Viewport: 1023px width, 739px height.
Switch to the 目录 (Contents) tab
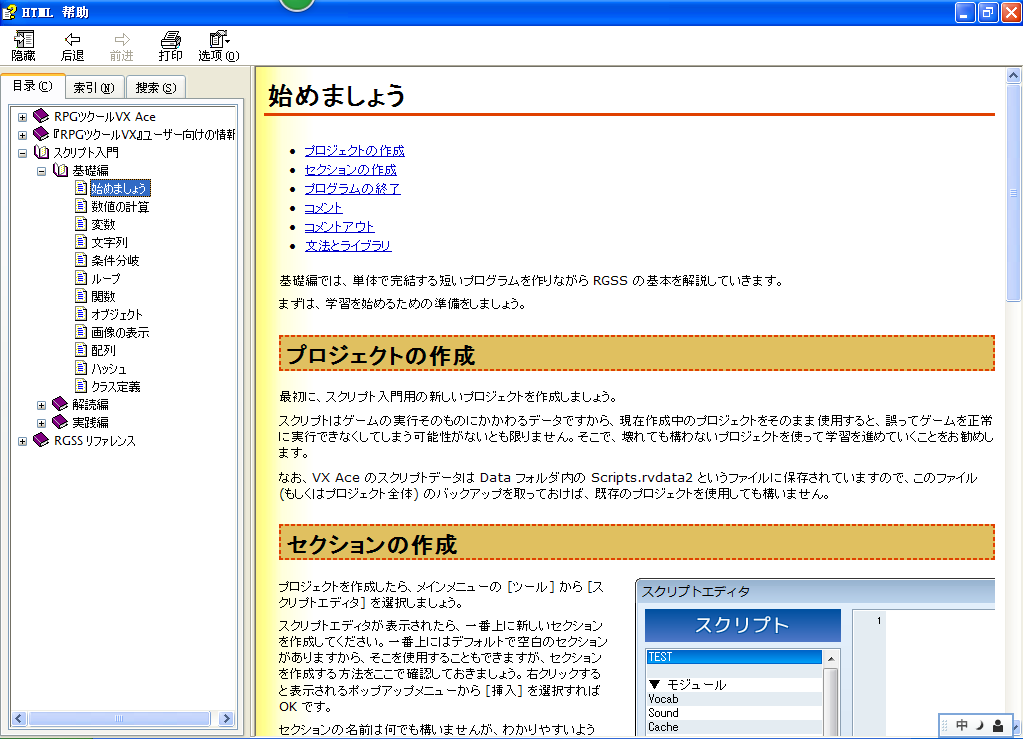pyautogui.click(x=33, y=86)
